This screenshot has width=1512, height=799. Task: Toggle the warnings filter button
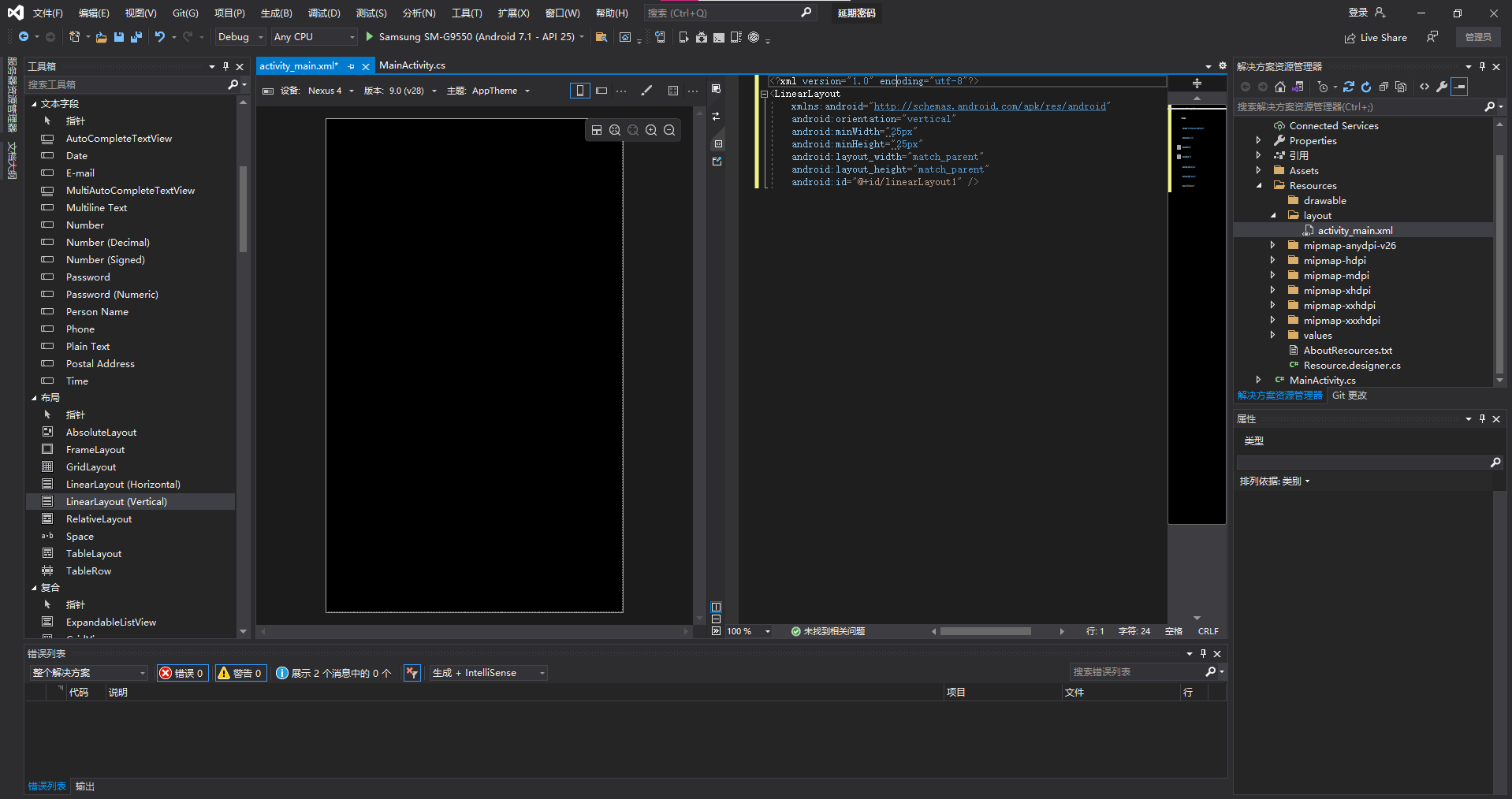[x=240, y=673]
